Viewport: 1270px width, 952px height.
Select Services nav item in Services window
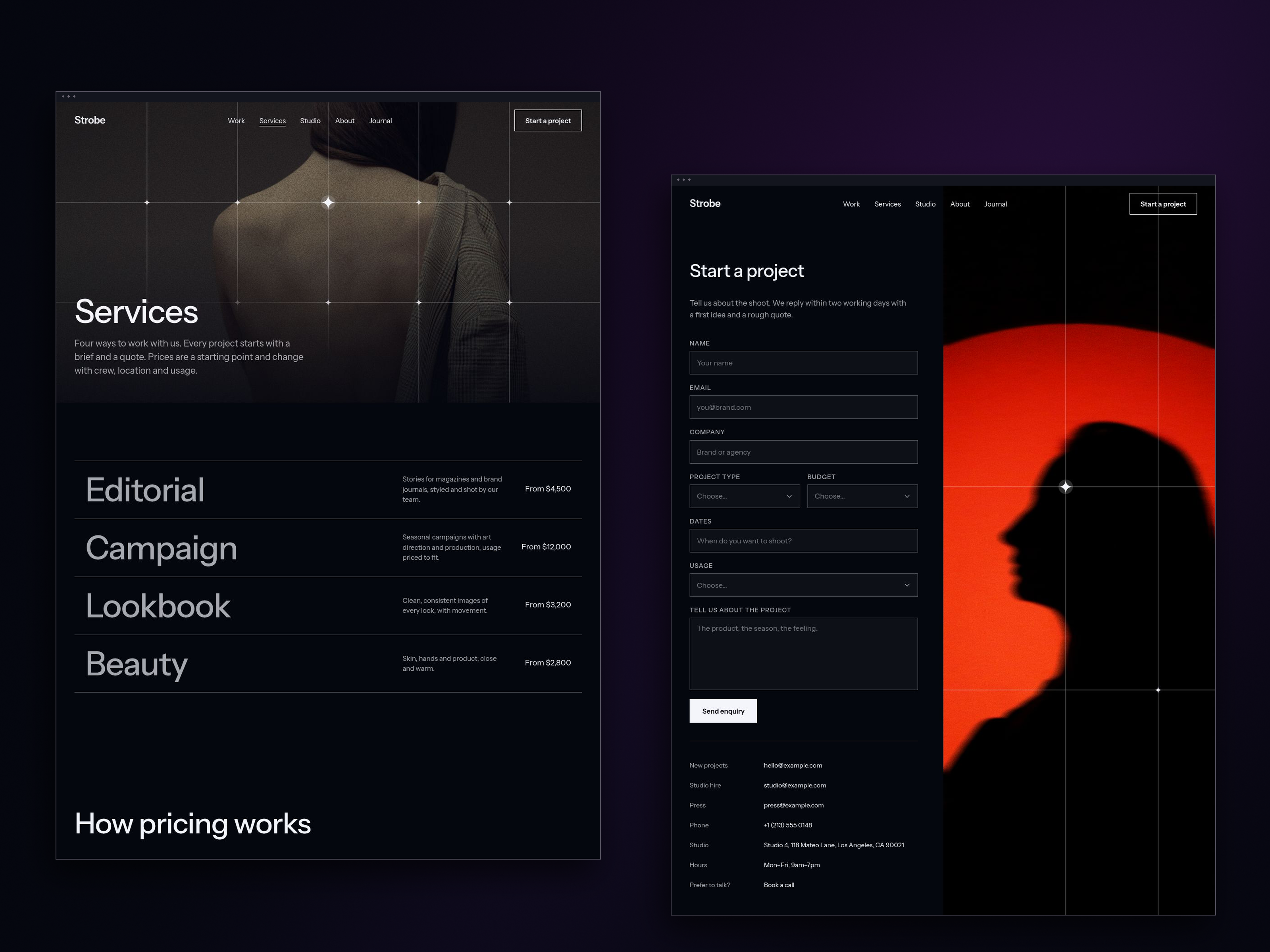pos(272,121)
